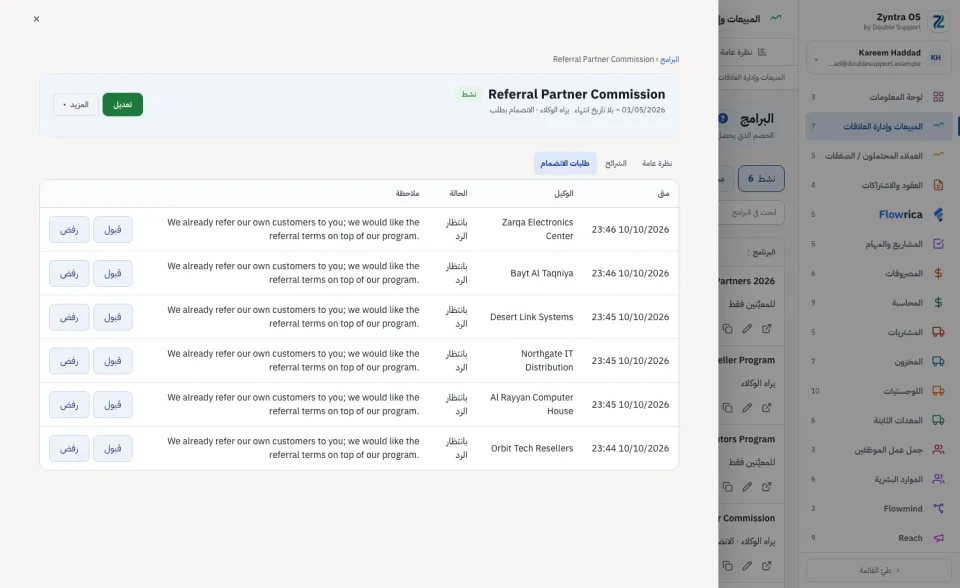Reject the Desert Link Systems request
960x588 pixels.
(x=69, y=317)
